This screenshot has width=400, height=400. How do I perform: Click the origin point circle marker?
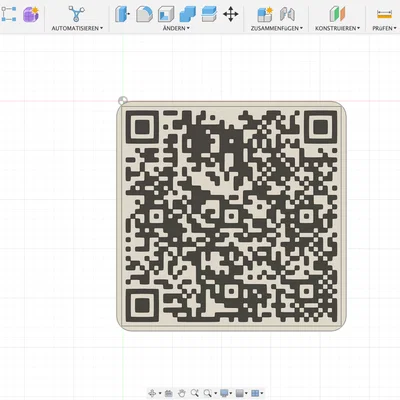click(123, 100)
